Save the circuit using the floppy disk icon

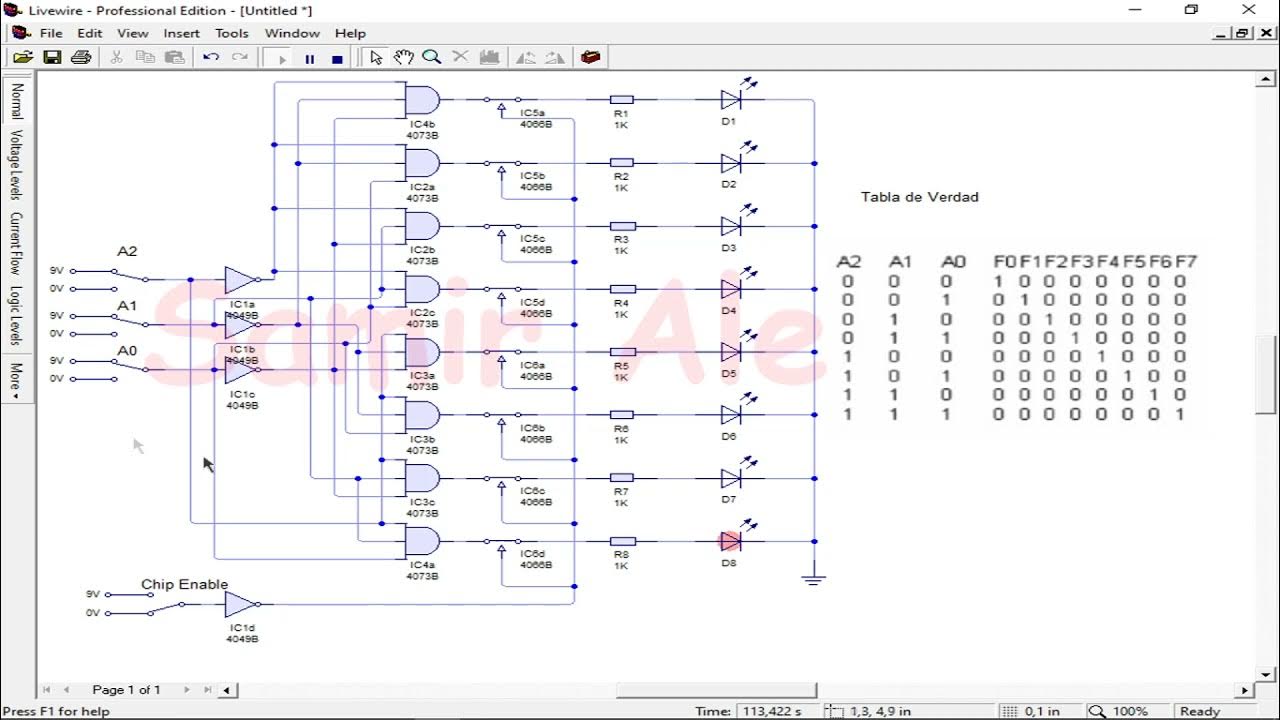point(52,58)
